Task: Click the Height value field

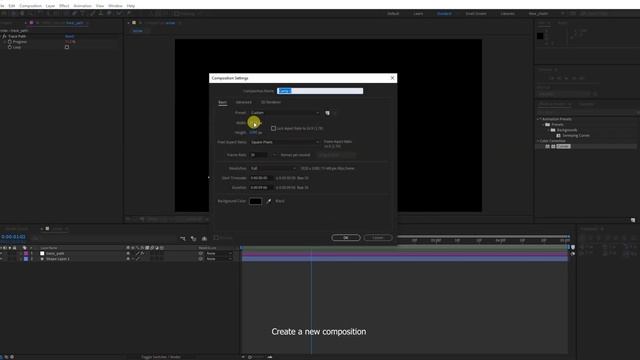Action: click(x=253, y=132)
